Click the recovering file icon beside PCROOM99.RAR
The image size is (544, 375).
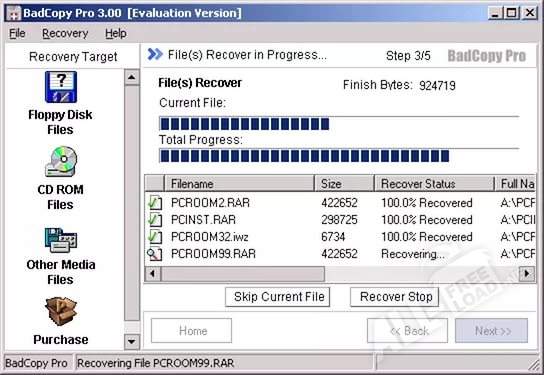tap(155, 254)
